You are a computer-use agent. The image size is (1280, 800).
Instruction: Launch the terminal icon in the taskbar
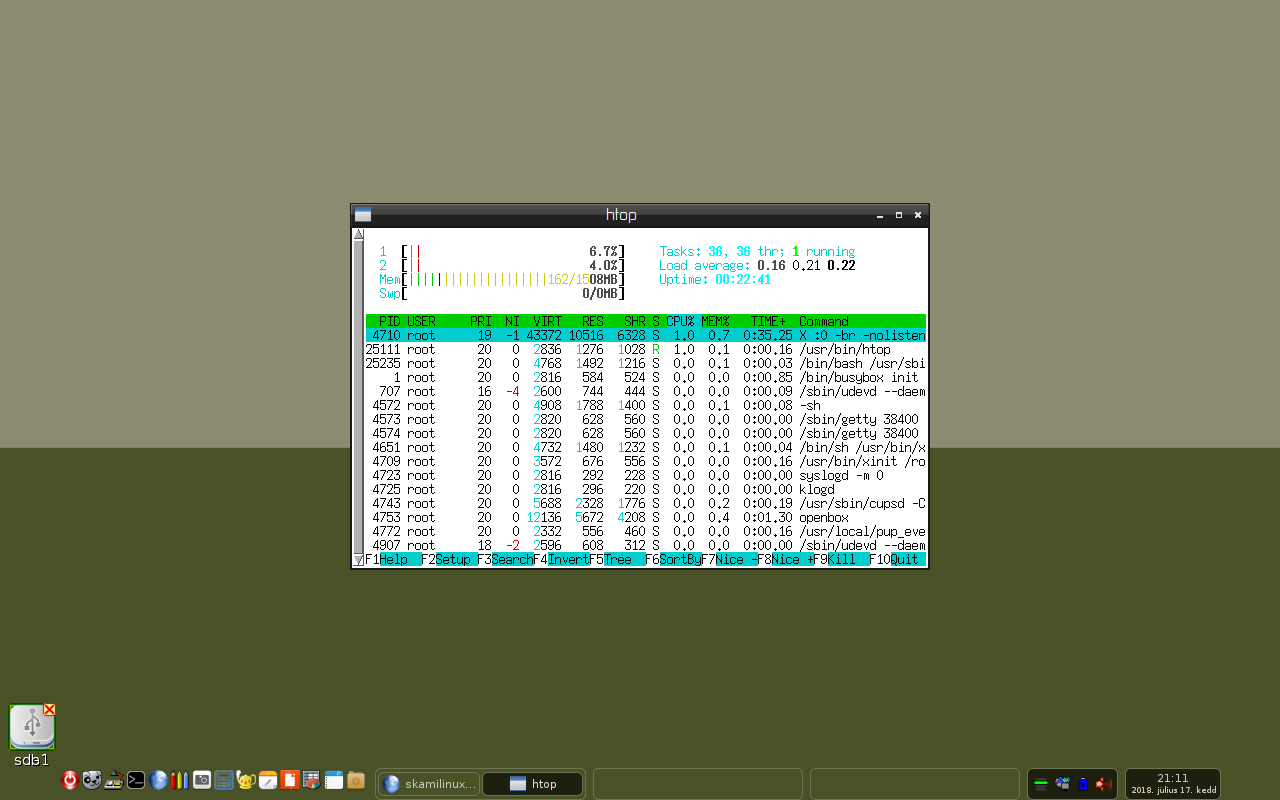click(136, 780)
